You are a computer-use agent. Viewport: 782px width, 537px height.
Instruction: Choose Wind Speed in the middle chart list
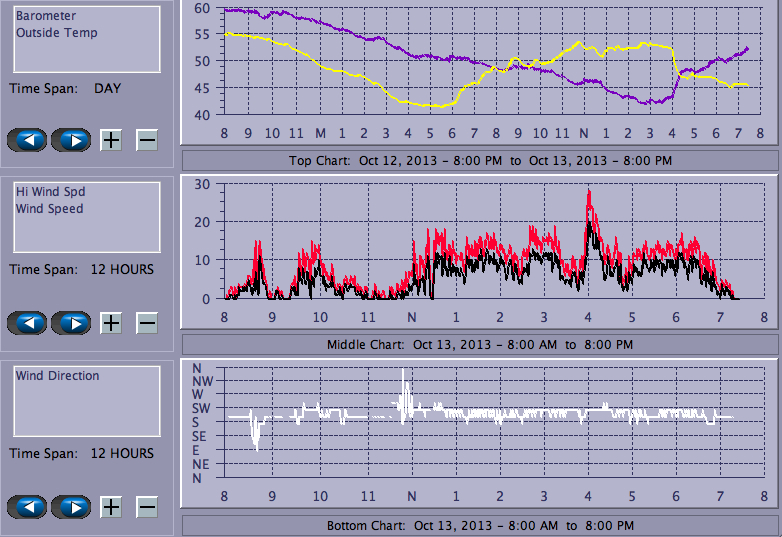[x=50, y=208]
